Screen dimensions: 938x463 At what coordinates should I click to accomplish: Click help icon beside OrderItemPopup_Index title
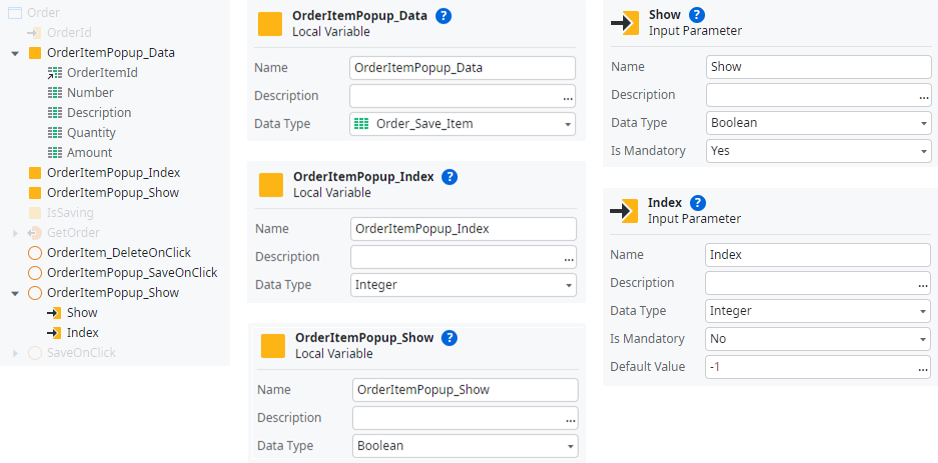pyautogui.click(x=449, y=177)
